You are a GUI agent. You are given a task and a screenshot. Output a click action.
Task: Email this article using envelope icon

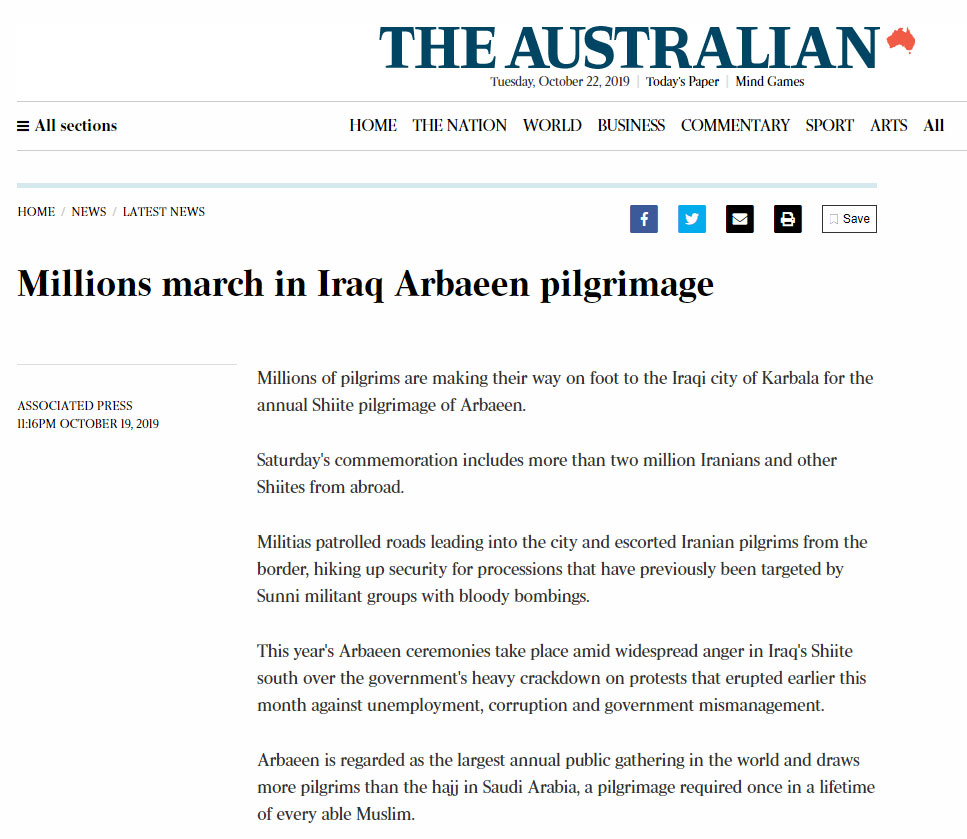[x=739, y=219]
